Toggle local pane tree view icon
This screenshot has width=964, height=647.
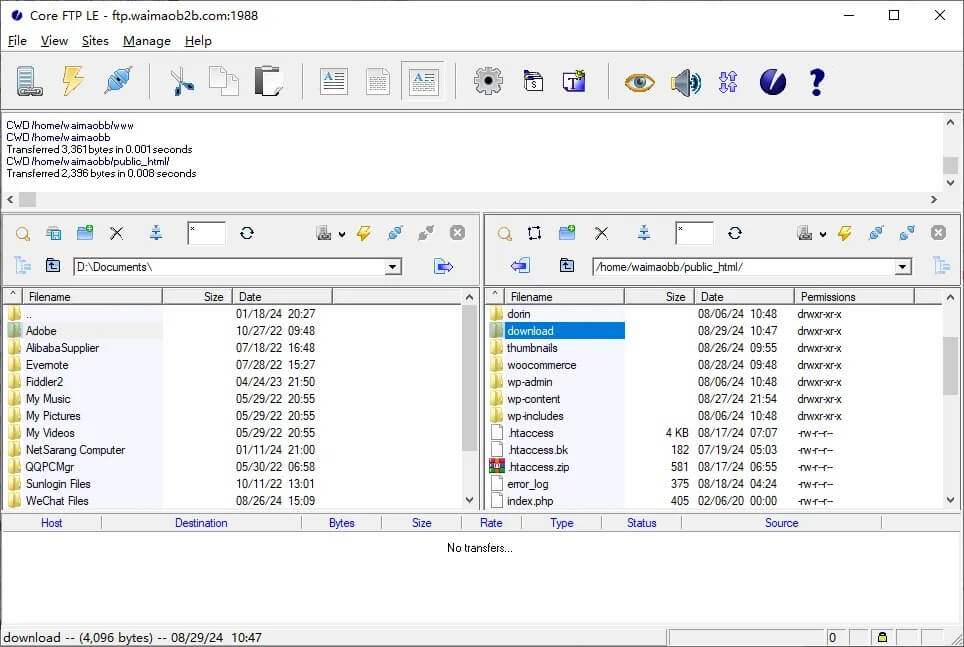23,266
